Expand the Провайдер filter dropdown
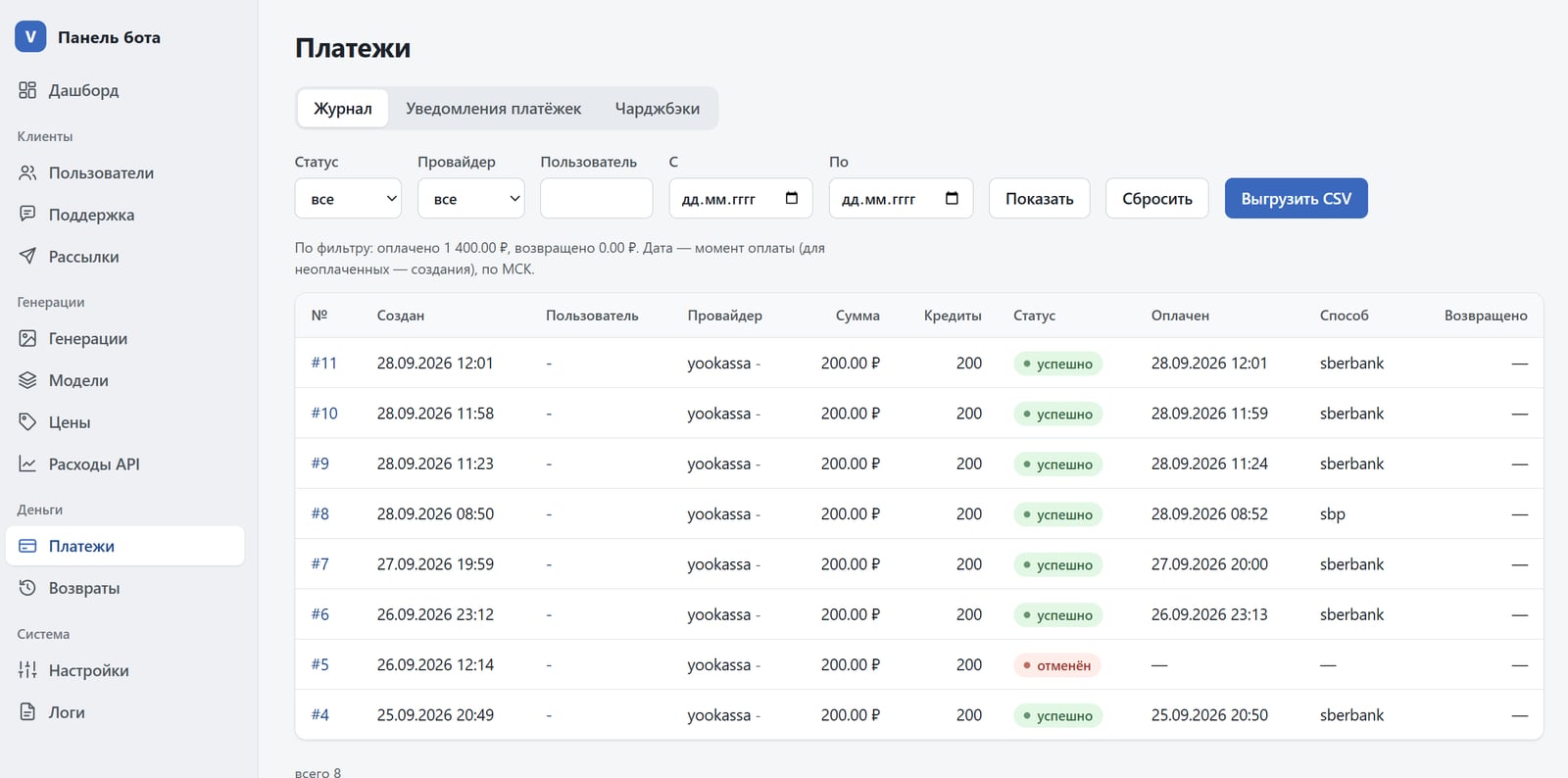 point(471,198)
